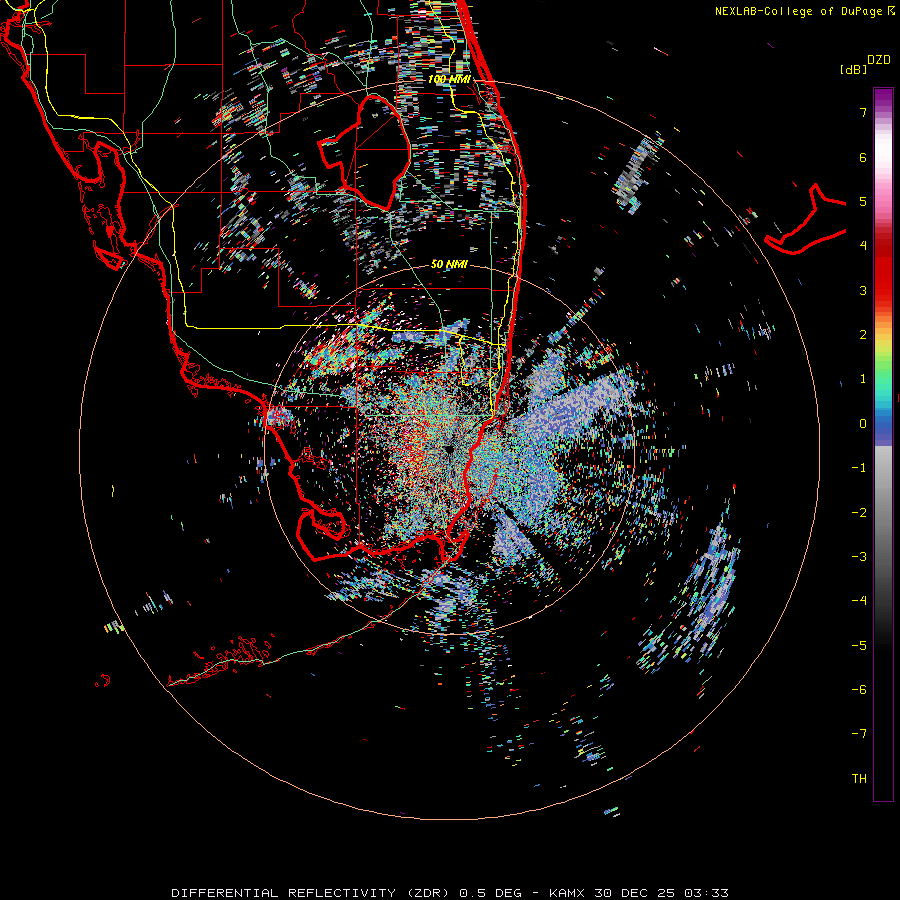Click the -4 value on the scale
This screenshot has width=900, height=900.
click(x=859, y=600)
